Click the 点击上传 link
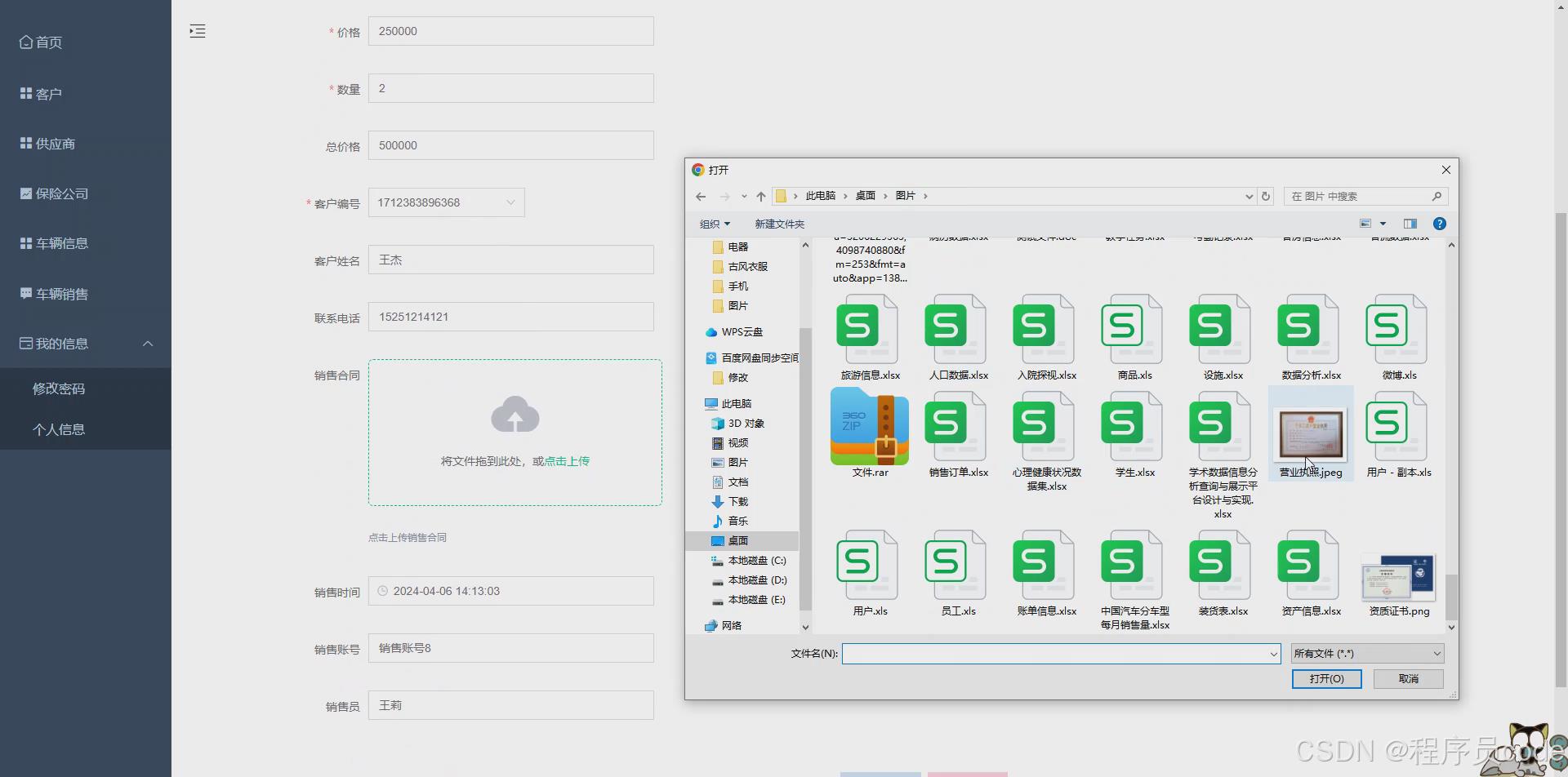This screenshot has height=777, width=1568. click(567, 461)
